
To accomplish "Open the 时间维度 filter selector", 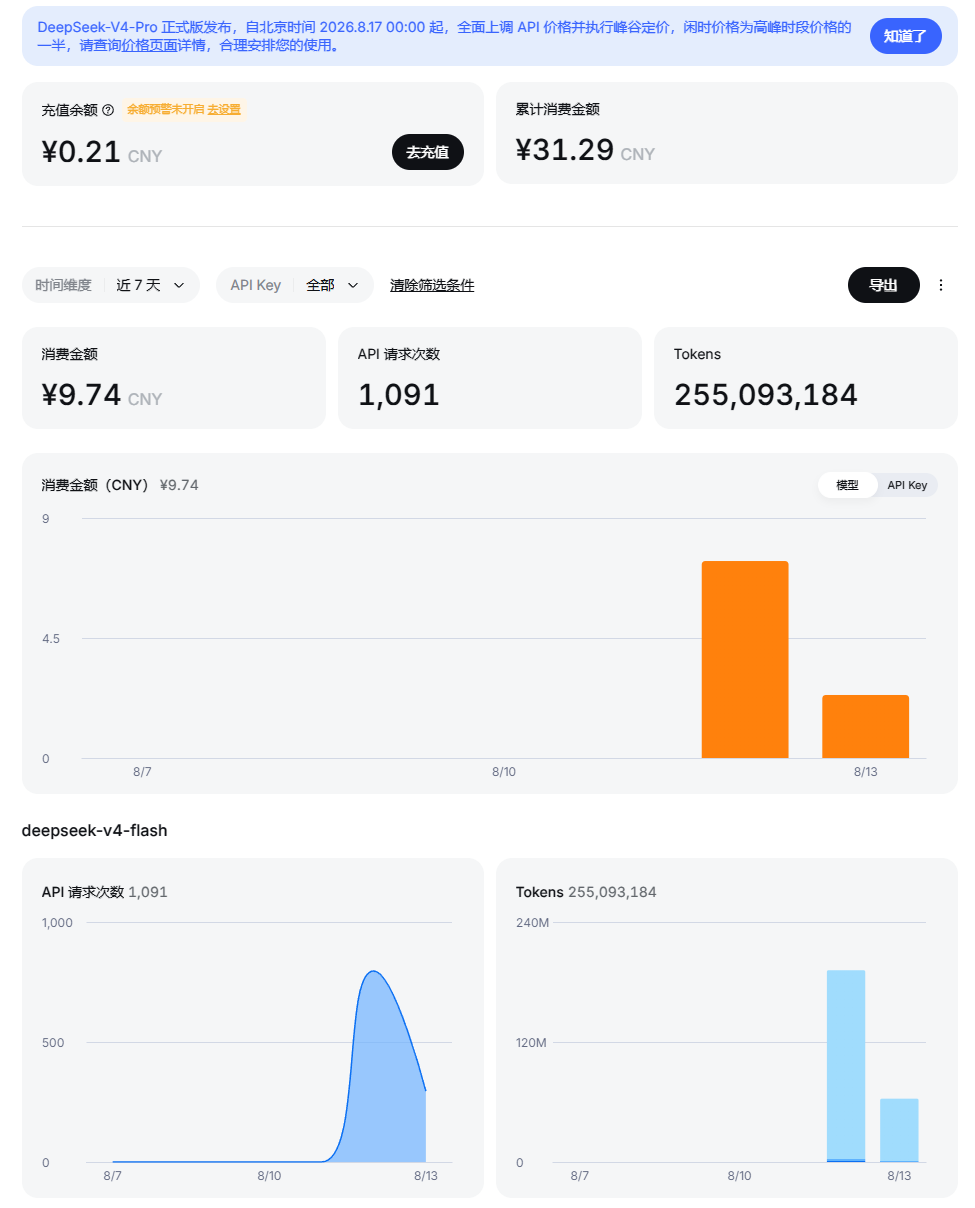I will pyautogui.click(x=111, y=285).
